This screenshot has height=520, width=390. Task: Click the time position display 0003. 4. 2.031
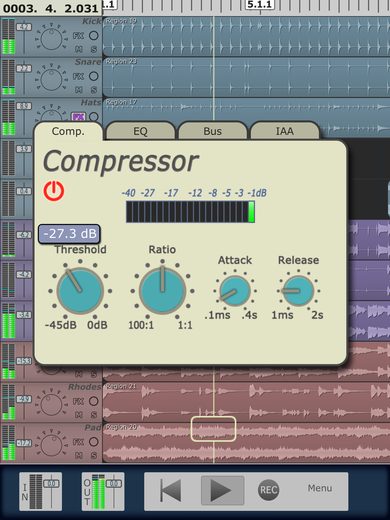(x=51, y=8)
